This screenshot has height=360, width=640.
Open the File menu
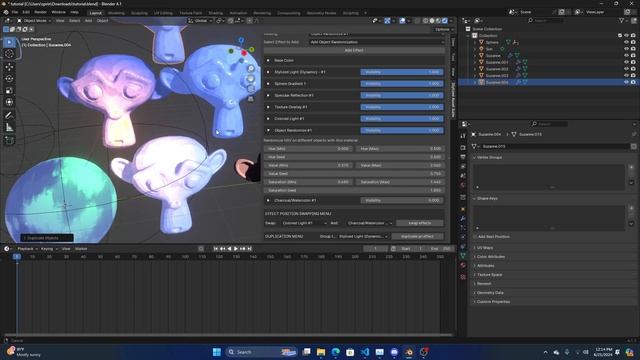[x=15, y=12]
